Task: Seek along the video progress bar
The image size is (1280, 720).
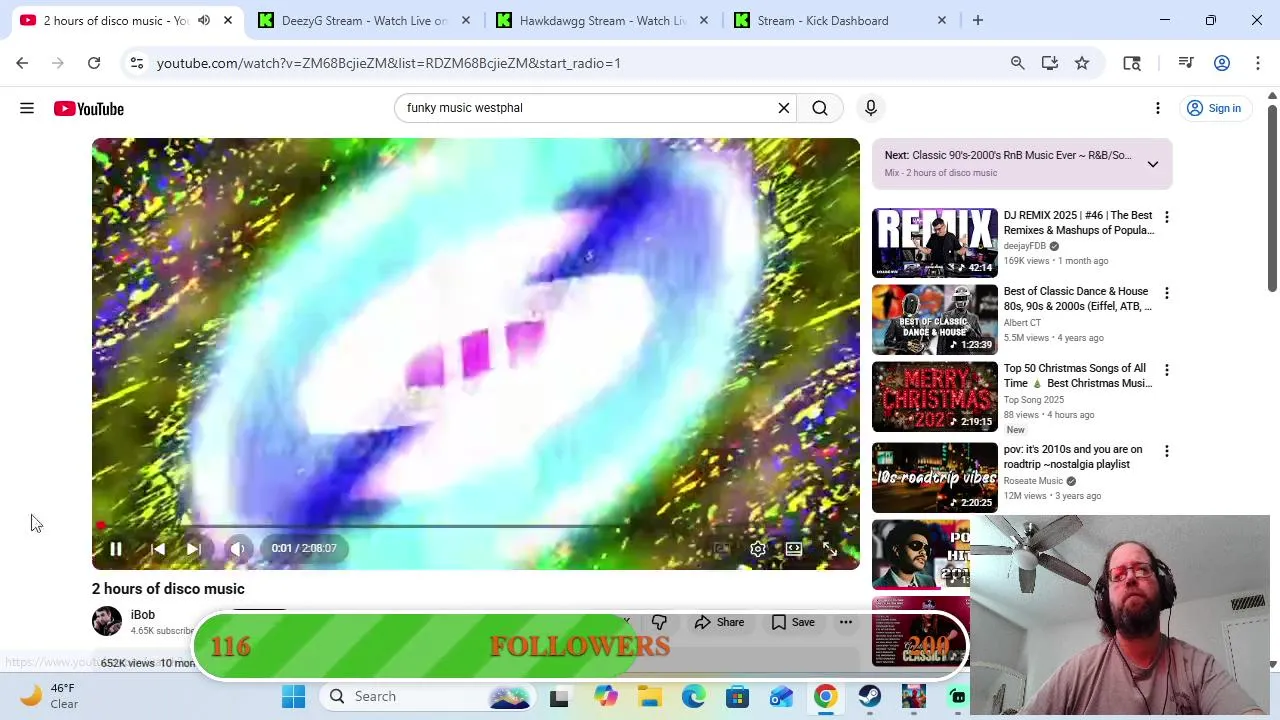Action: click(476, 526)
